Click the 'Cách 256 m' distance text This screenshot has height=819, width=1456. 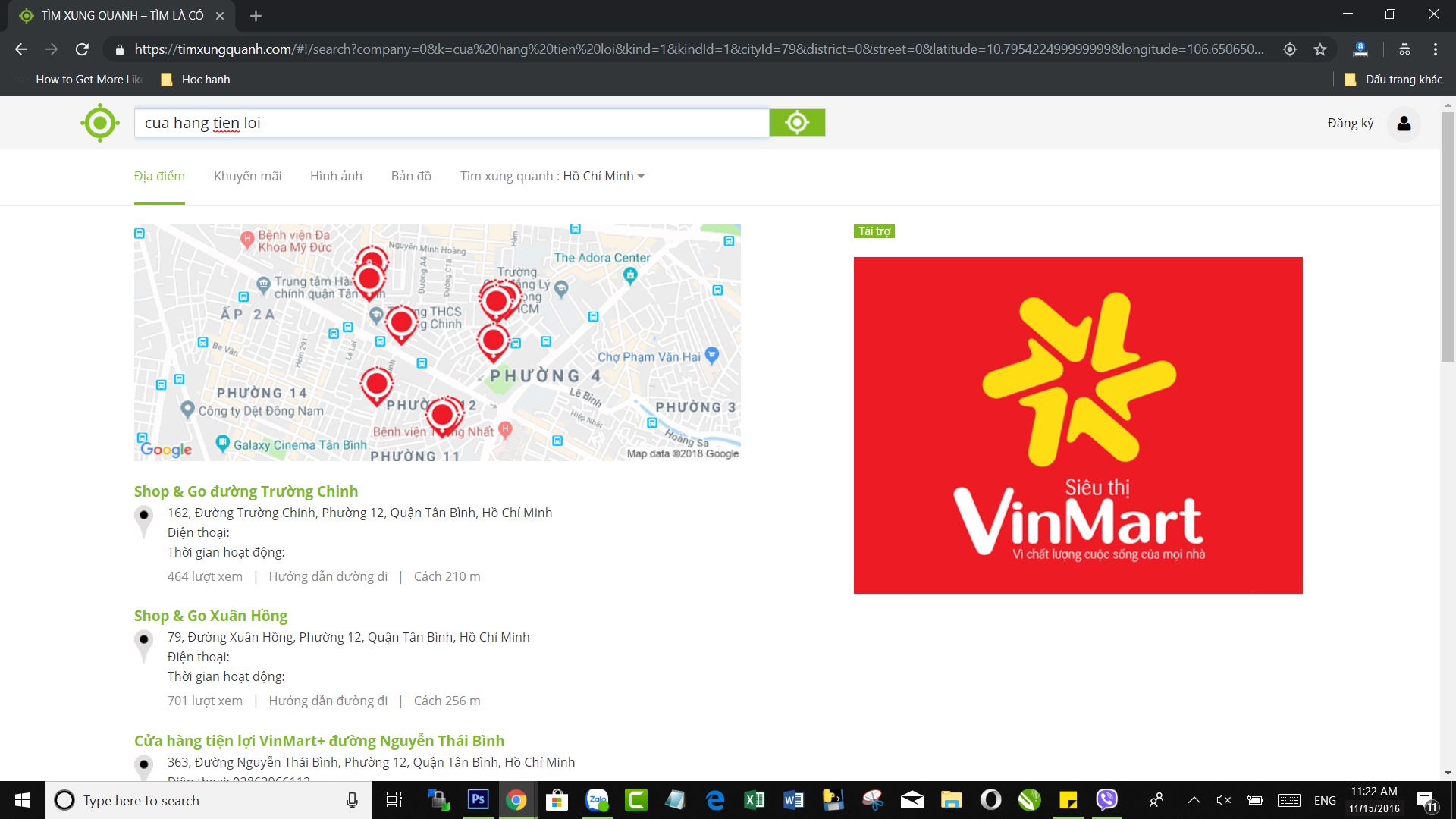click(447, 701)
